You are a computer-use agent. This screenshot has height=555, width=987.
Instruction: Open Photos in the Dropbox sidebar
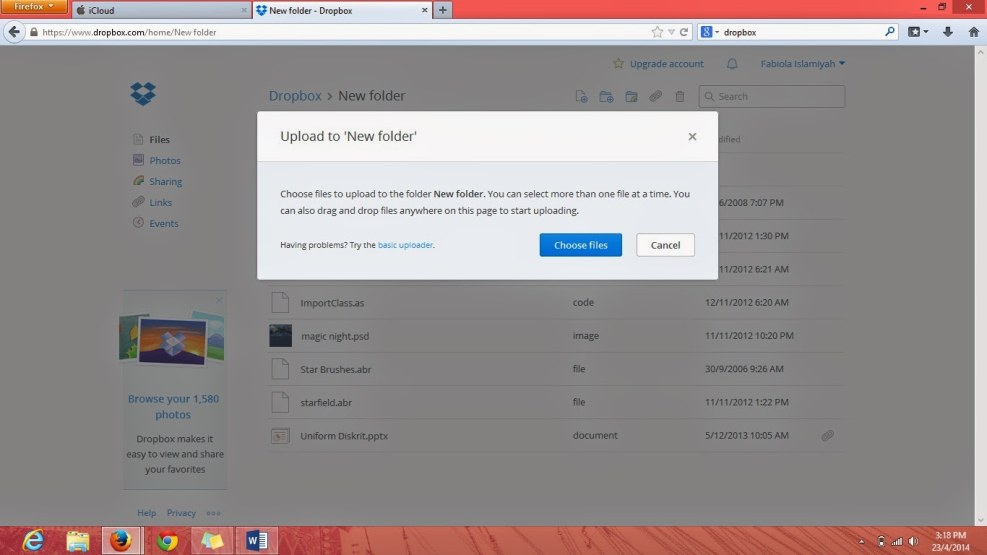point(165,161)
